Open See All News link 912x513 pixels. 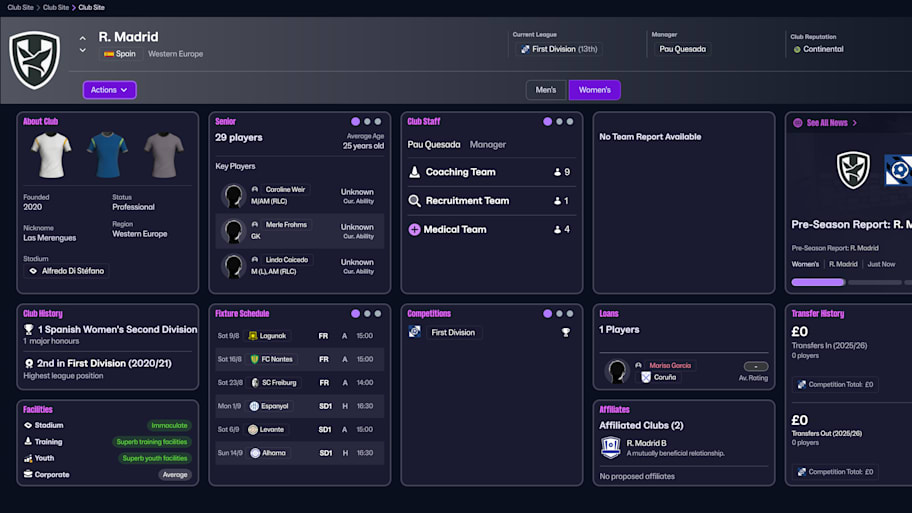click(x=826, y=123)
